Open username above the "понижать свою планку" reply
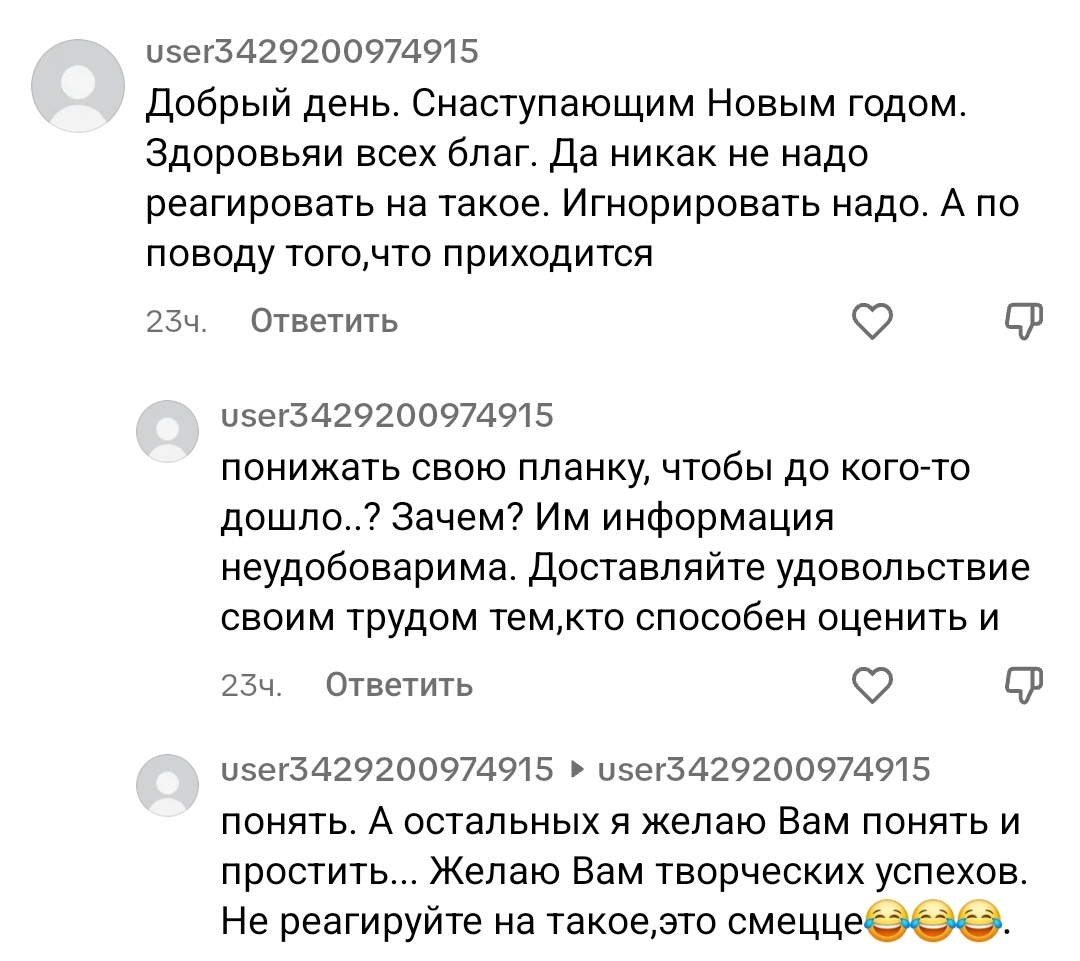Viewport: 1080px width, 961px height. [x=386, y=414]
